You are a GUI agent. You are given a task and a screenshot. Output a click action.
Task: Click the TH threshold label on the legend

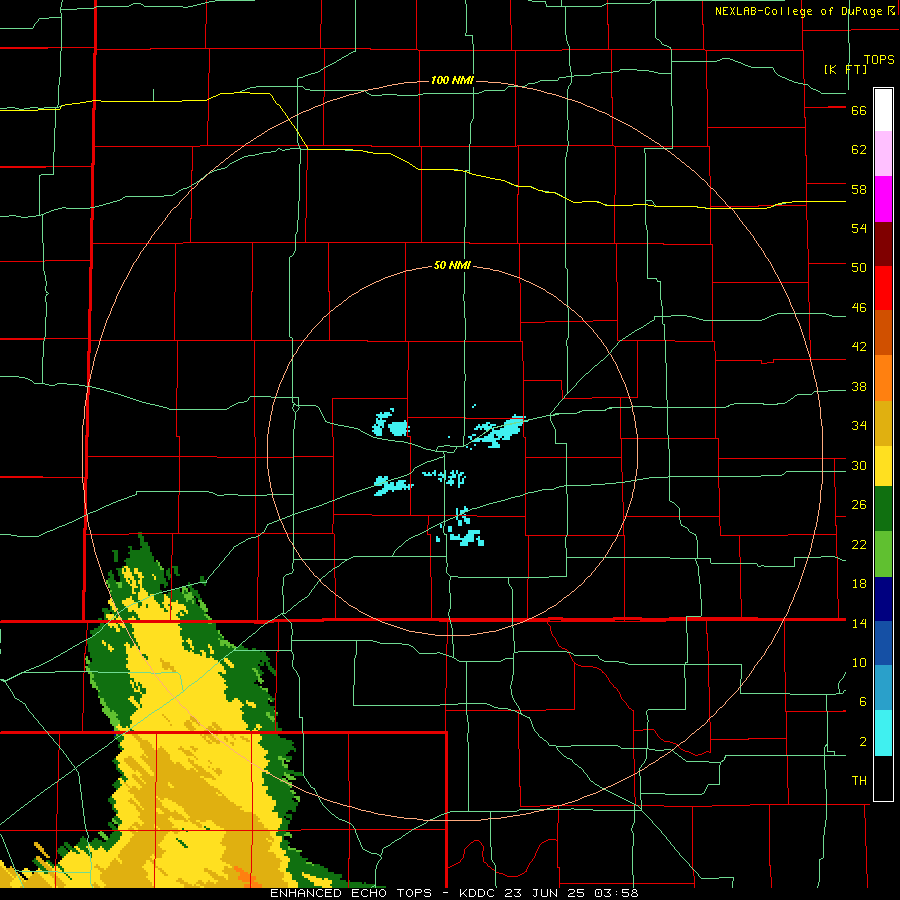pyautogui.click(x=859, y=781)
